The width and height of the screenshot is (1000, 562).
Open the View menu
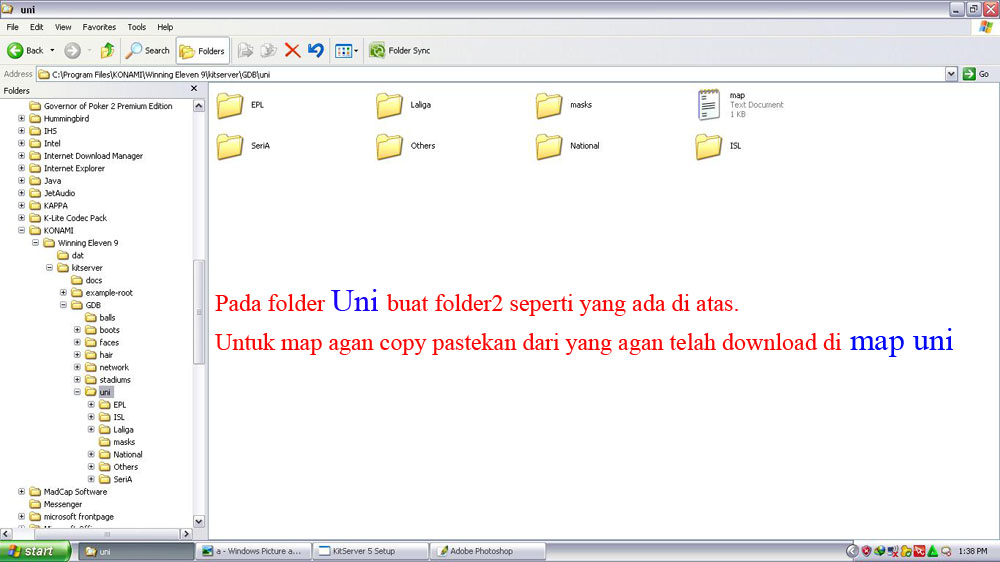(x=62, y=27)
